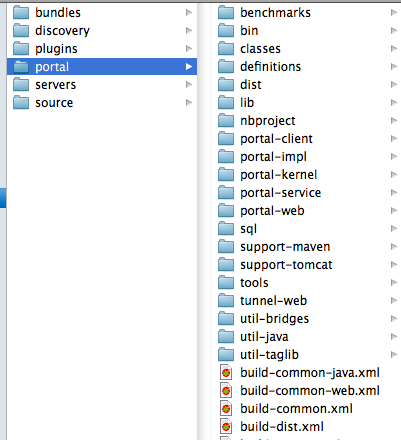The height and width of the screenshot is (440, 401).
Task: Expand the servers folder arrow
Action: (x=189, y=85)
